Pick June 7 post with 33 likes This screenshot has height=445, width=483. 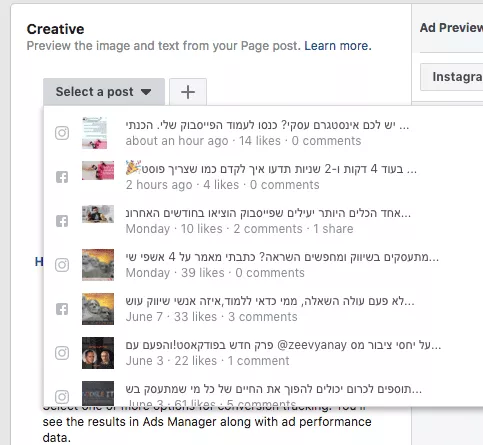[x=263, y=309]
